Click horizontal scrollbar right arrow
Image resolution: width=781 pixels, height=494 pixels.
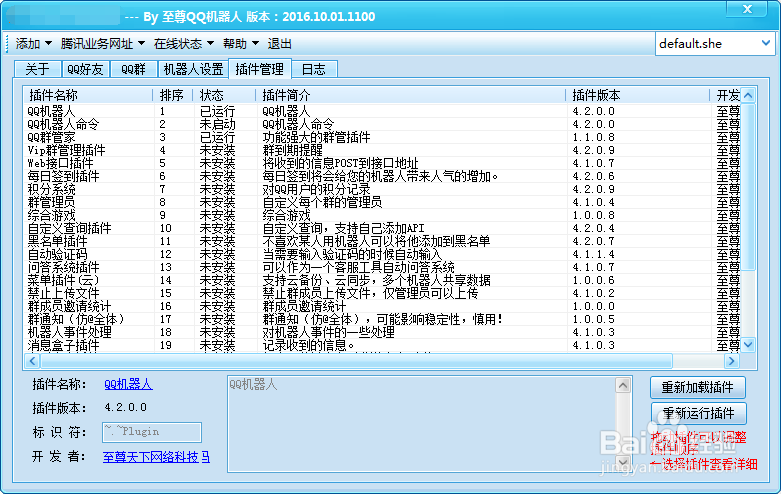click(x=731, y=361)
